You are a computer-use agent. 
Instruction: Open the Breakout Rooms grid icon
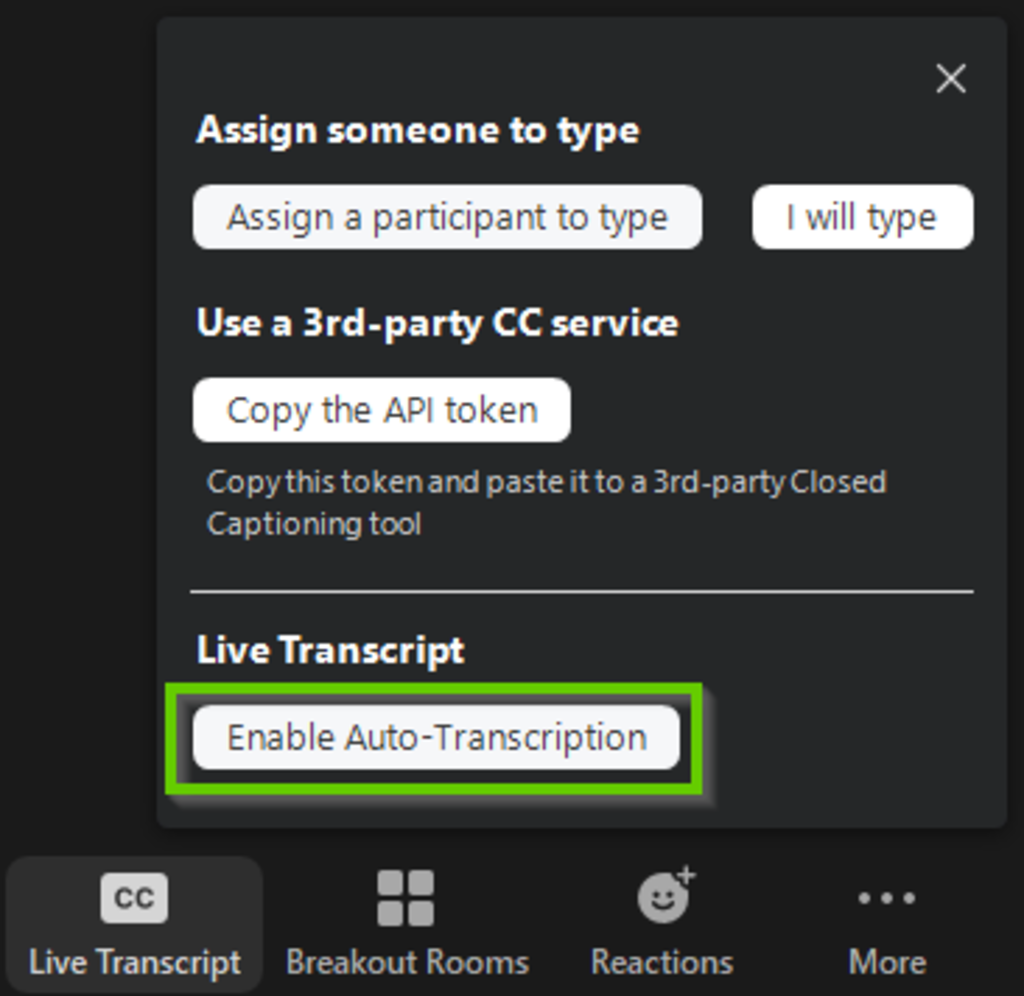tap(407, 897)
